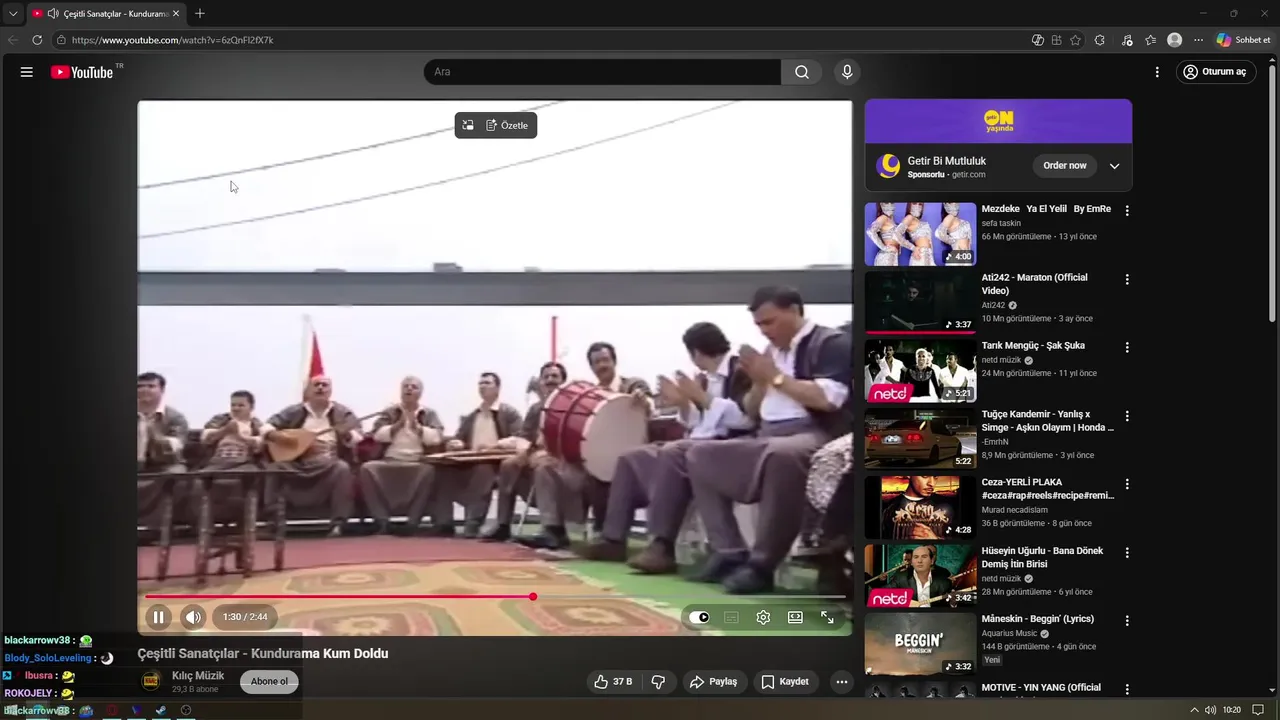Click the Sohbet et Copilot button
1280x720 pixels.
(1243, 40)
